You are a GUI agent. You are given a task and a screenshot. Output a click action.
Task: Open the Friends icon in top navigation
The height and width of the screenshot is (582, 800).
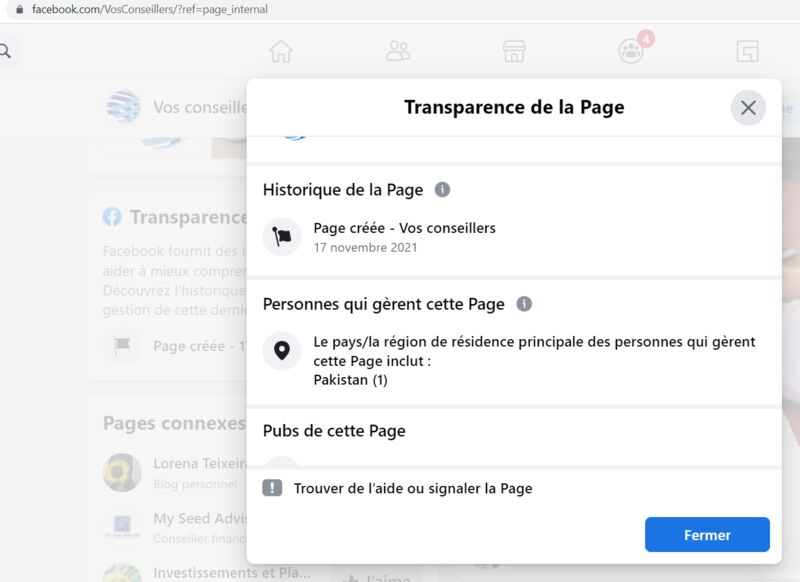398,51
